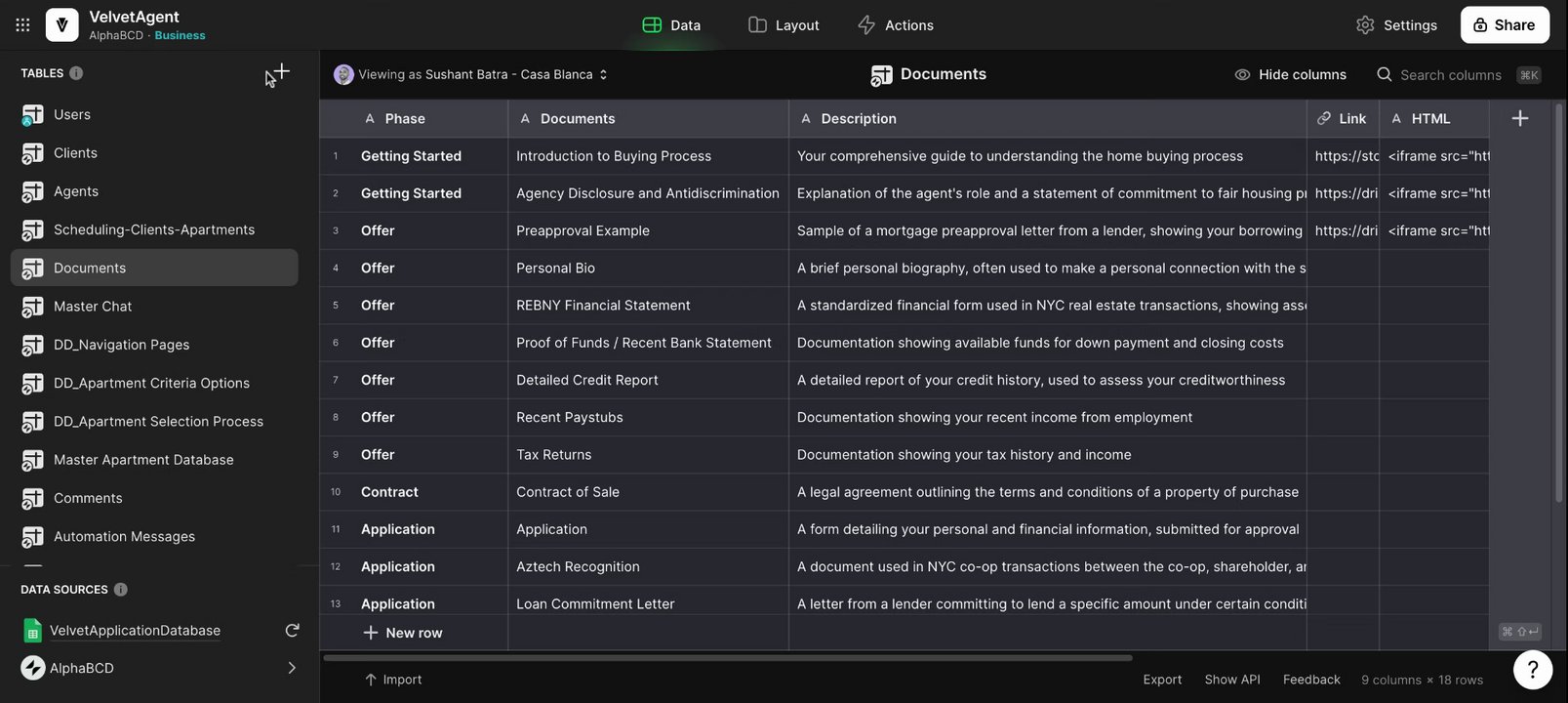1568x703 pixels.
Task: Click the Search columns input field
Action: 1450,74
